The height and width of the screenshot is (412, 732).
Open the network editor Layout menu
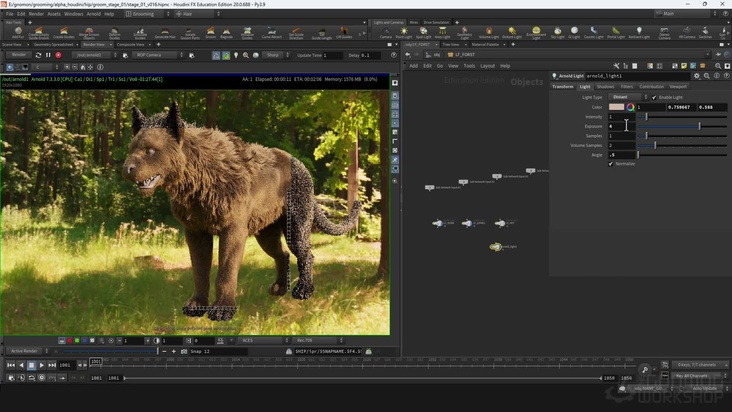(487, 66)
